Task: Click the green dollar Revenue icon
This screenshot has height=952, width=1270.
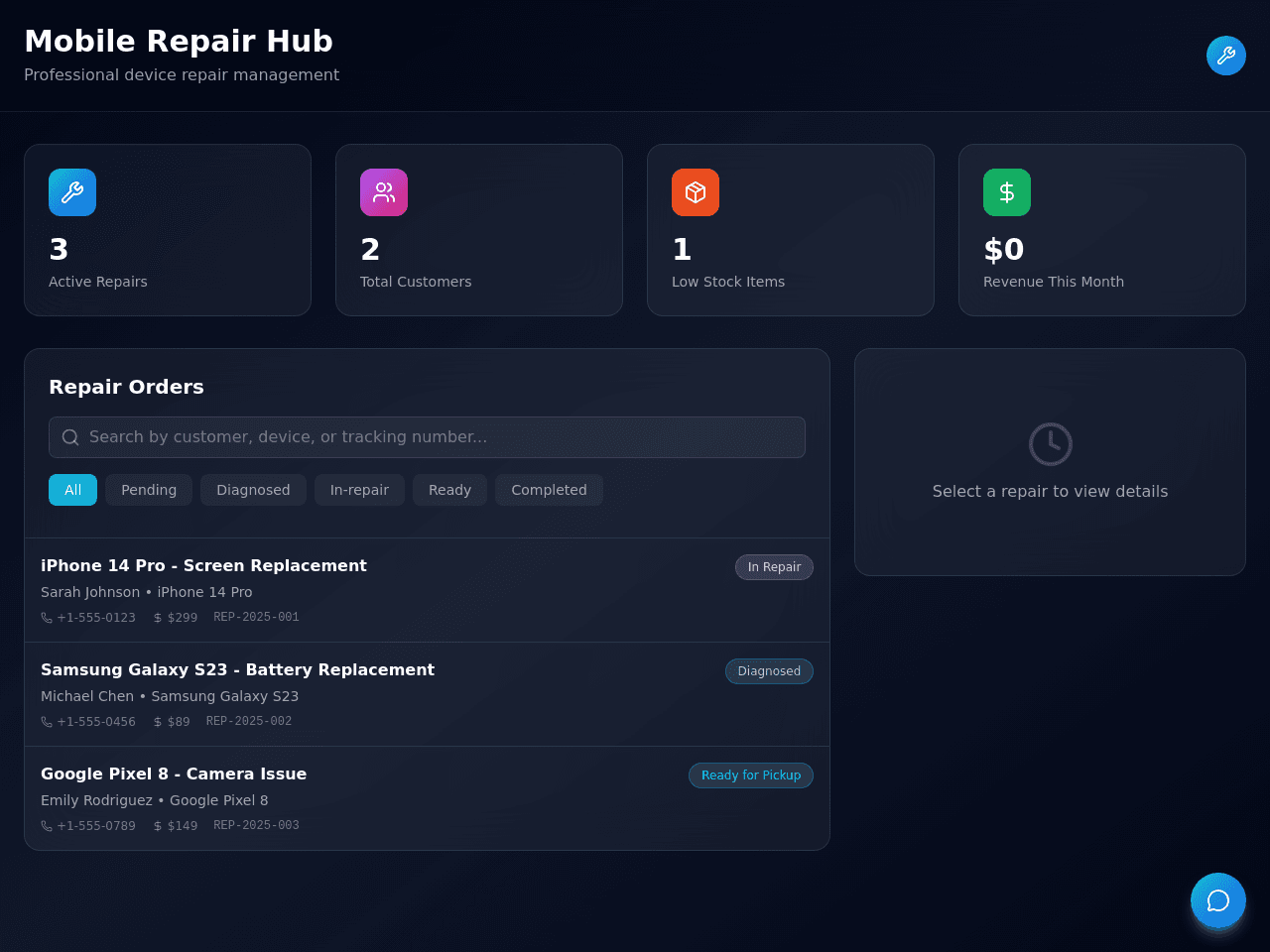Action: (x=1007, y=192)
